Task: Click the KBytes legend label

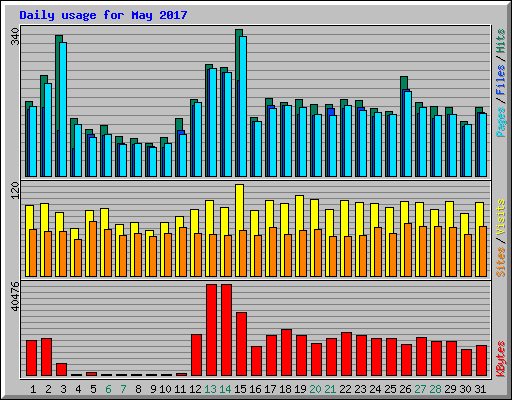Action: point(501,359)
